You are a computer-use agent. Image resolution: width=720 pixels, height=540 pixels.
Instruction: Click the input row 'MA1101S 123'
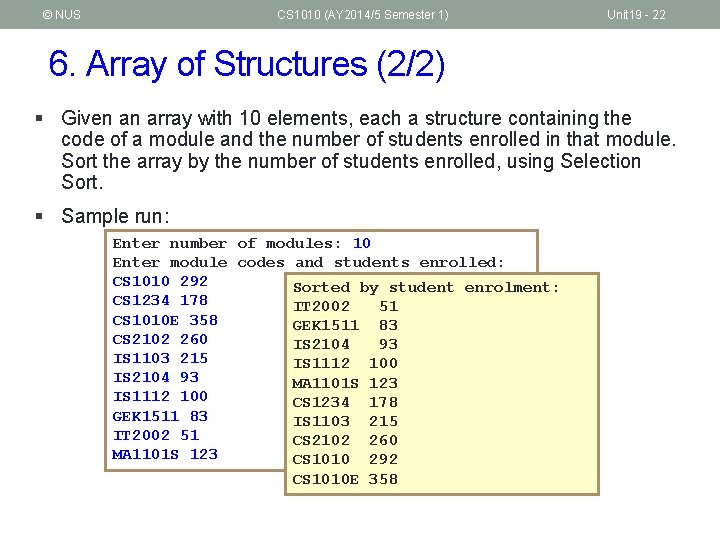[165, 455]
